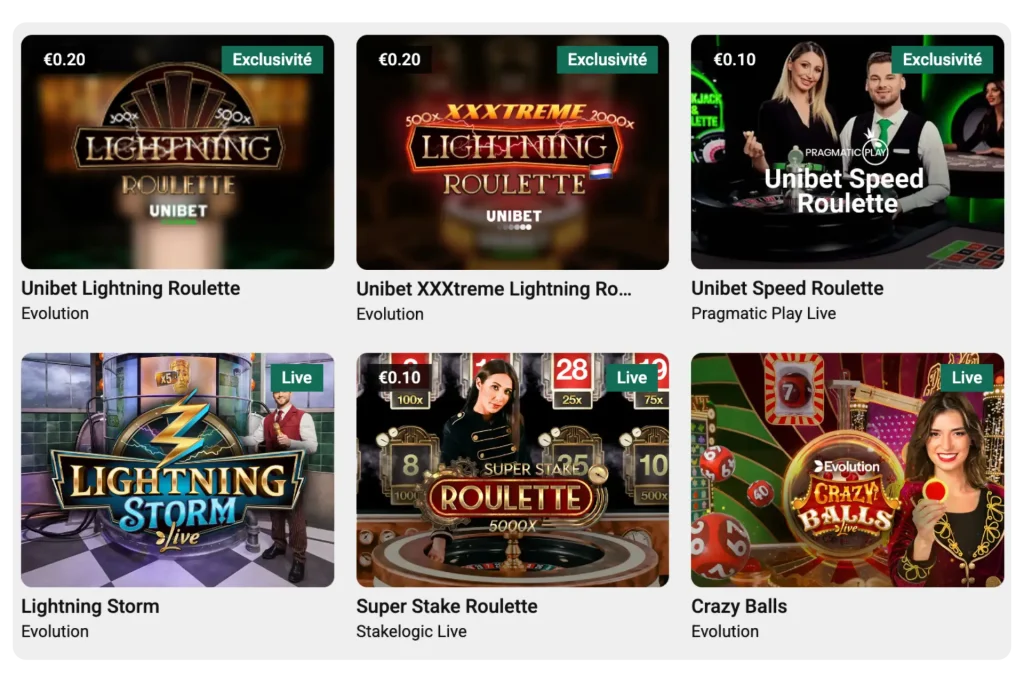Click the Unibet Speed Roulette title link
Image resolution: width=1024 pixels, height=683 pixels.
point(787,288)
